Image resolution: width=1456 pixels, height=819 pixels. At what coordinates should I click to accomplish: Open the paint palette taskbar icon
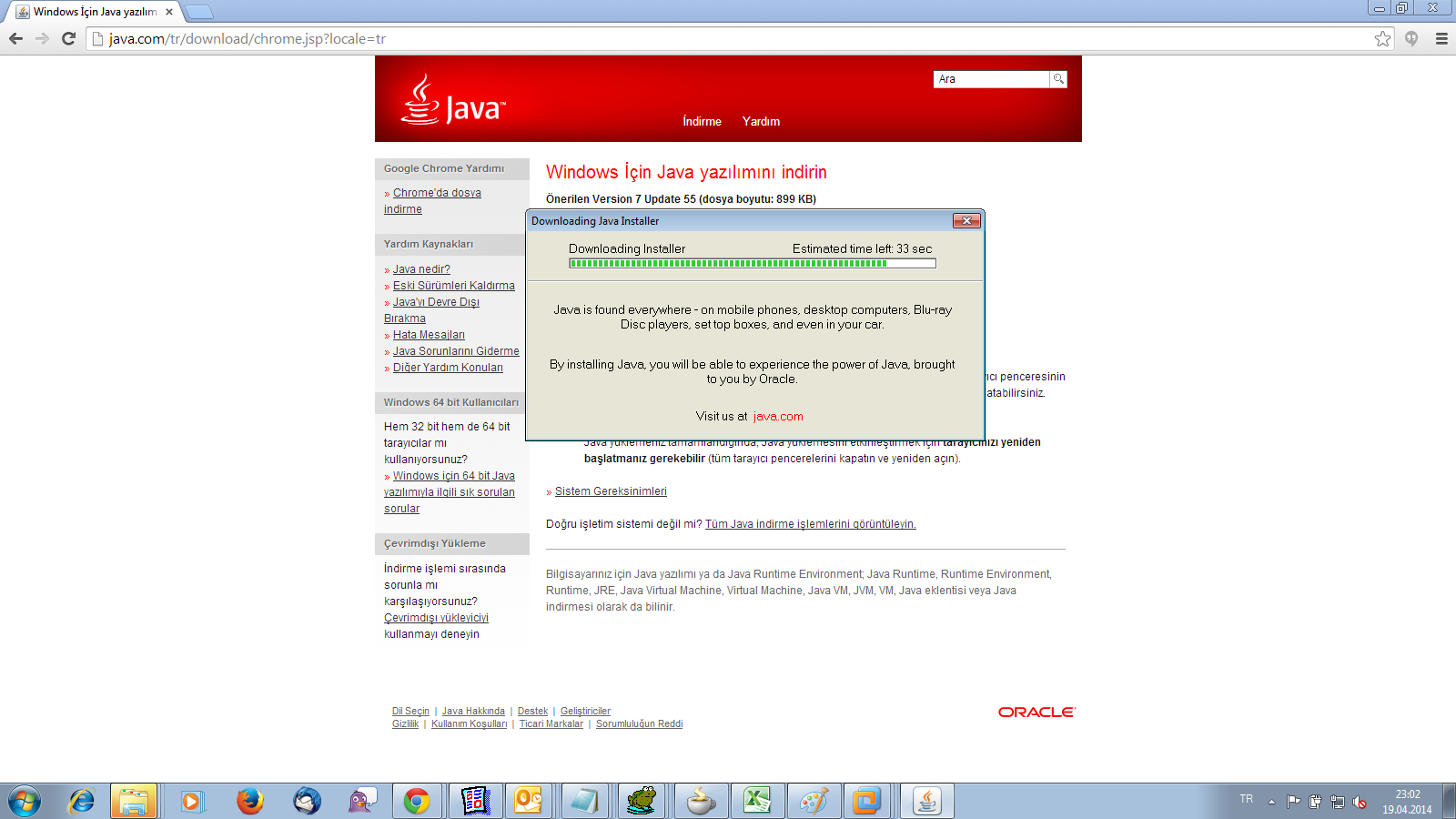(814, 802)
